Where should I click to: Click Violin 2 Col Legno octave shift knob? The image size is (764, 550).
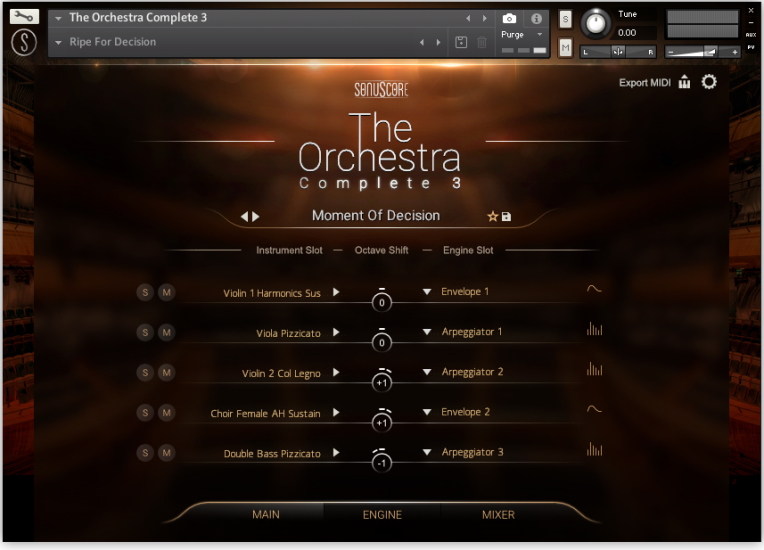click(x=382, y=382)
